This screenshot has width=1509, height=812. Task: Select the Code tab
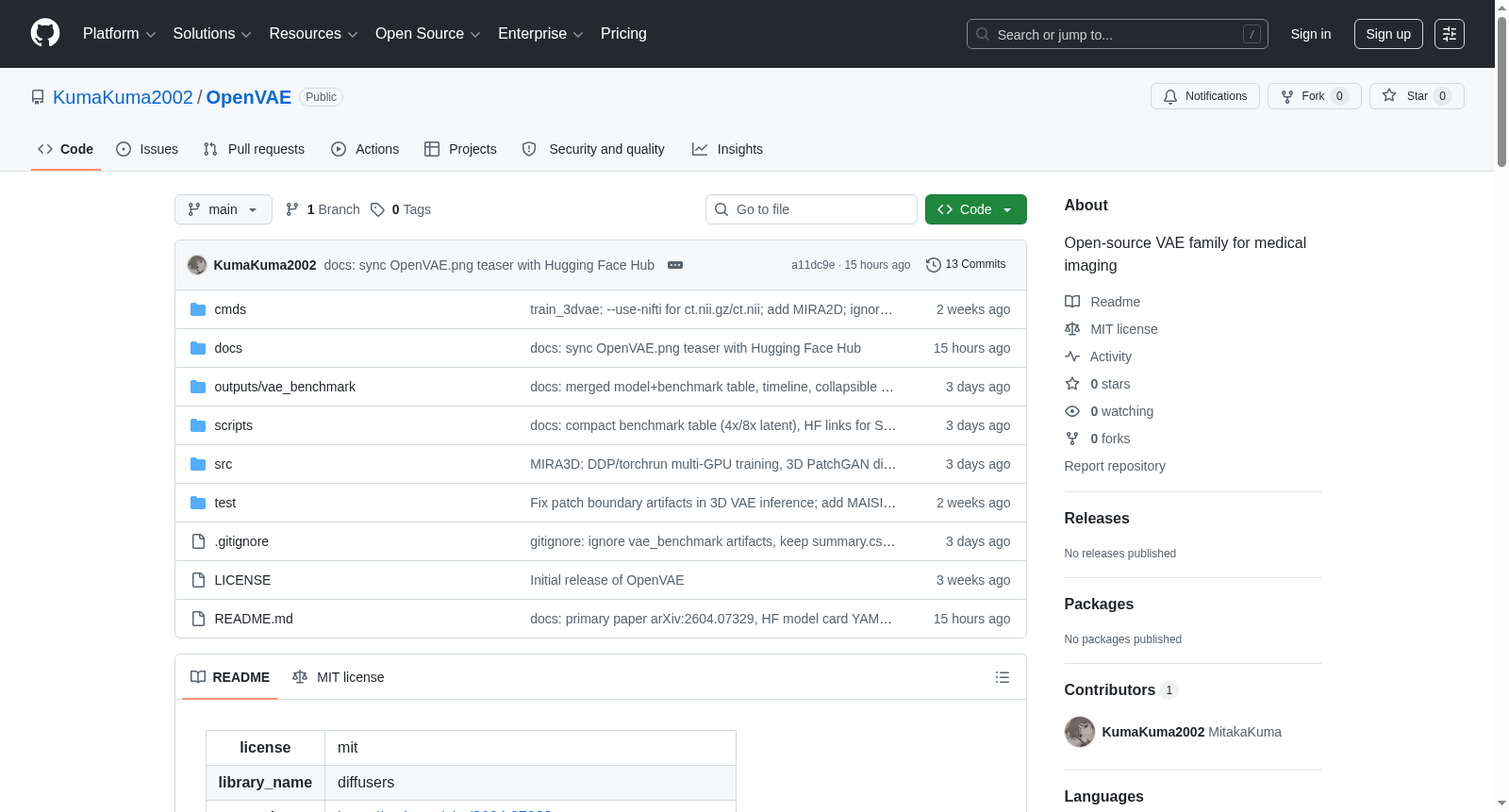click(66, 149)
